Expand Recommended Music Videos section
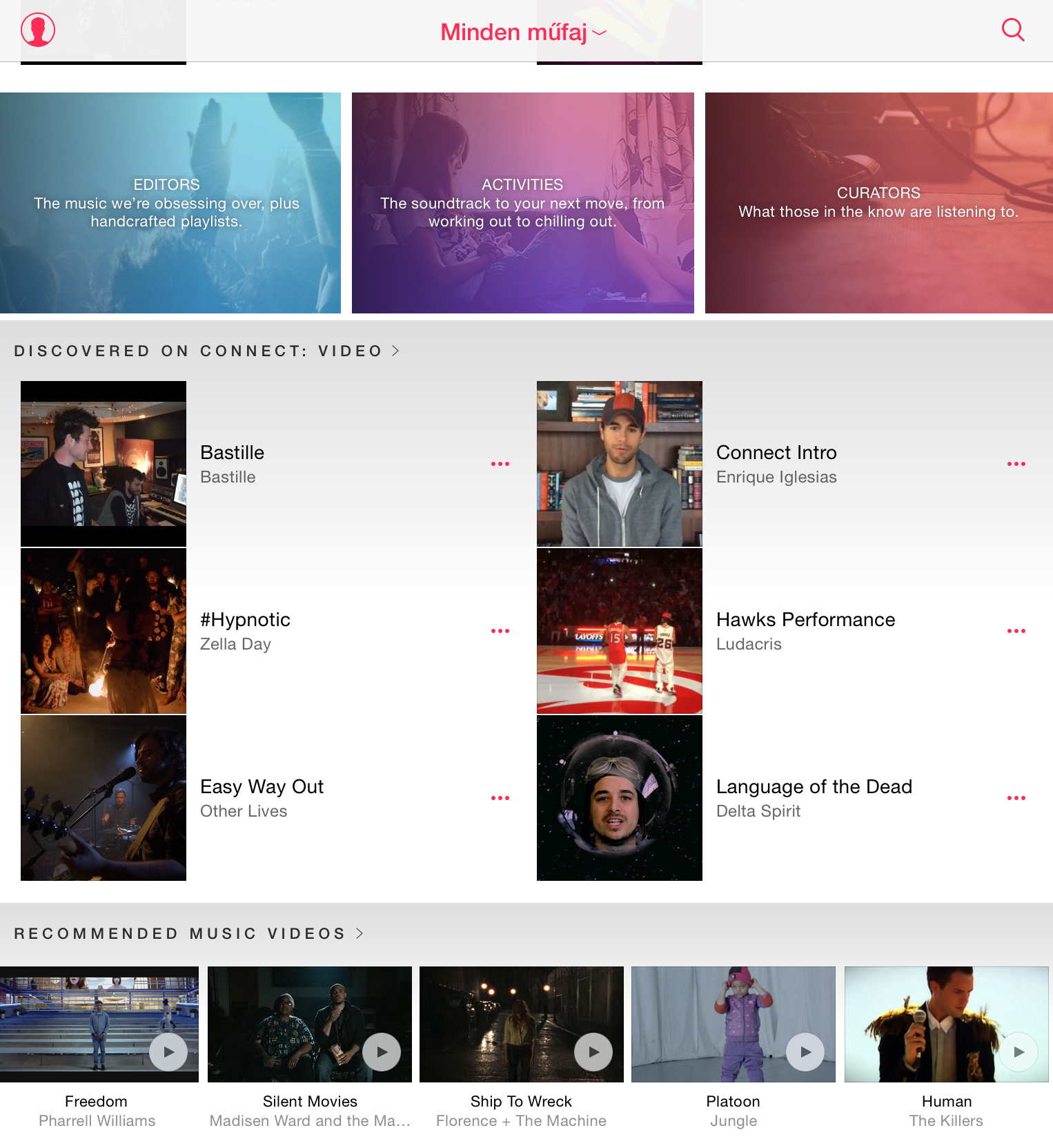1053x1148 pixels. (x=189, y=933)
